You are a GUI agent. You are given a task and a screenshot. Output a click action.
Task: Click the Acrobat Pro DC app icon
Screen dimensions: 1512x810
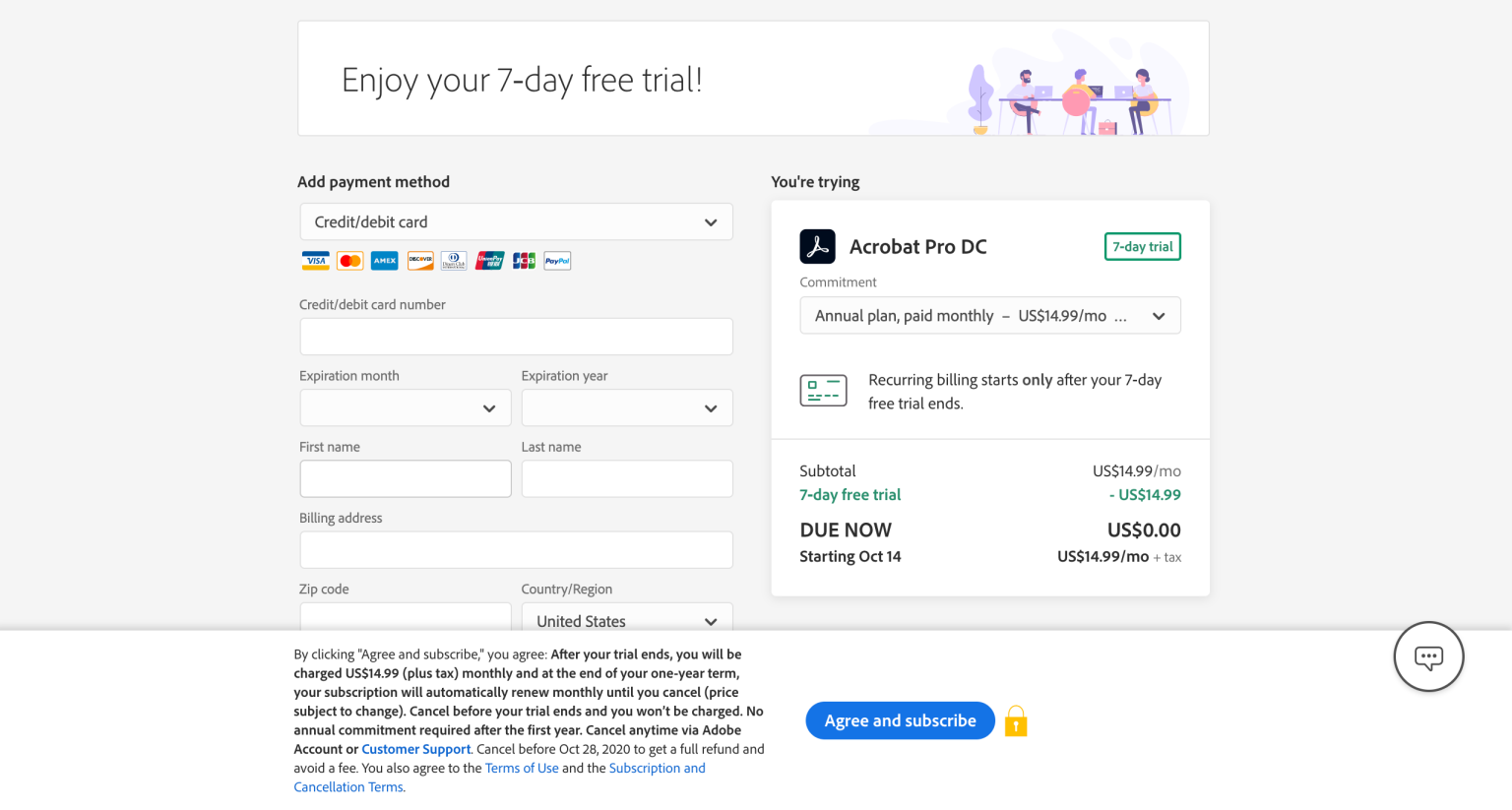817,246
